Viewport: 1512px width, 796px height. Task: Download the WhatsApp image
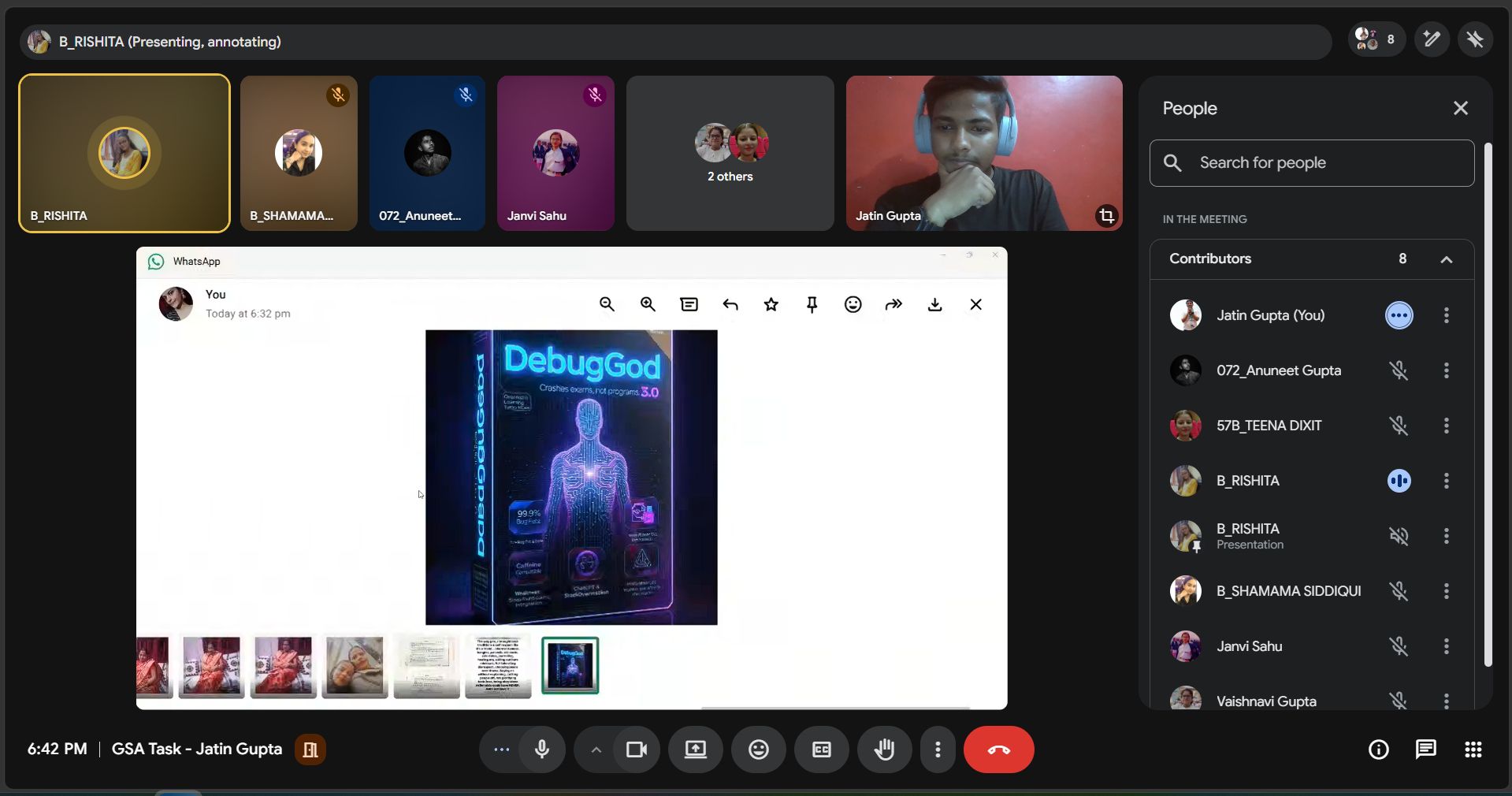[x=935, y=304]
